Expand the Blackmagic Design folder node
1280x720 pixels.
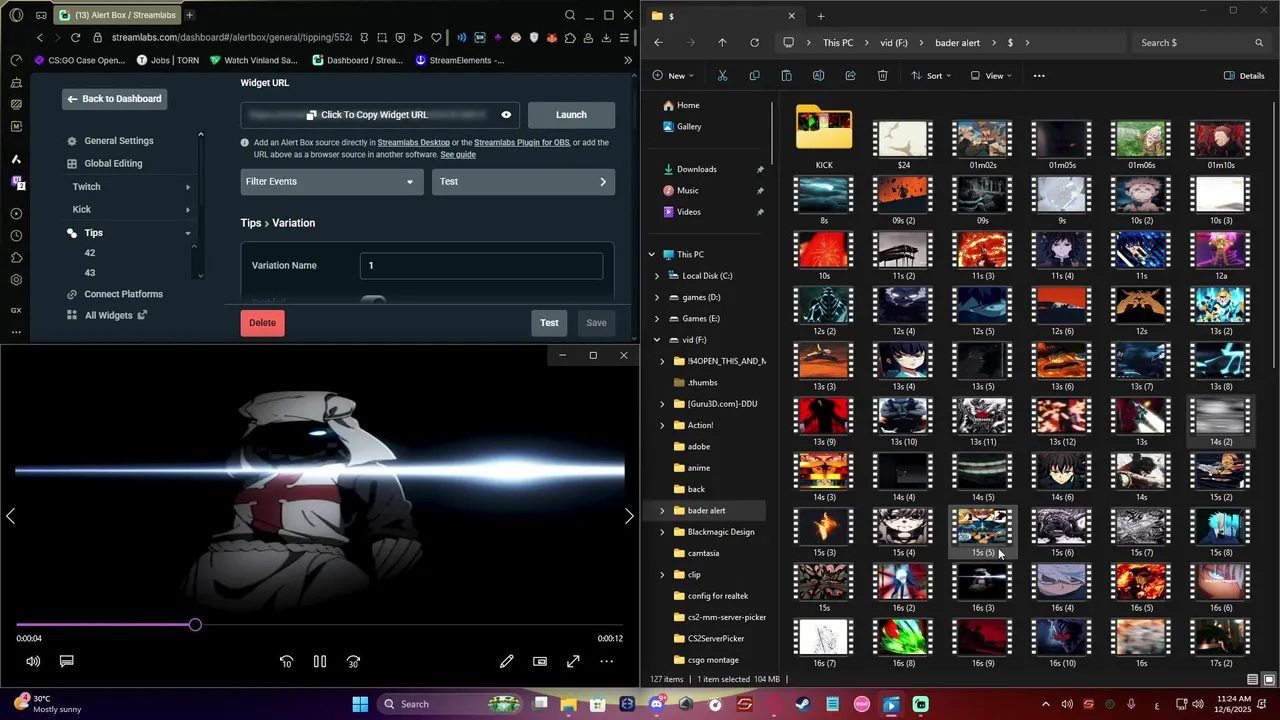click(x=662, y=532)
